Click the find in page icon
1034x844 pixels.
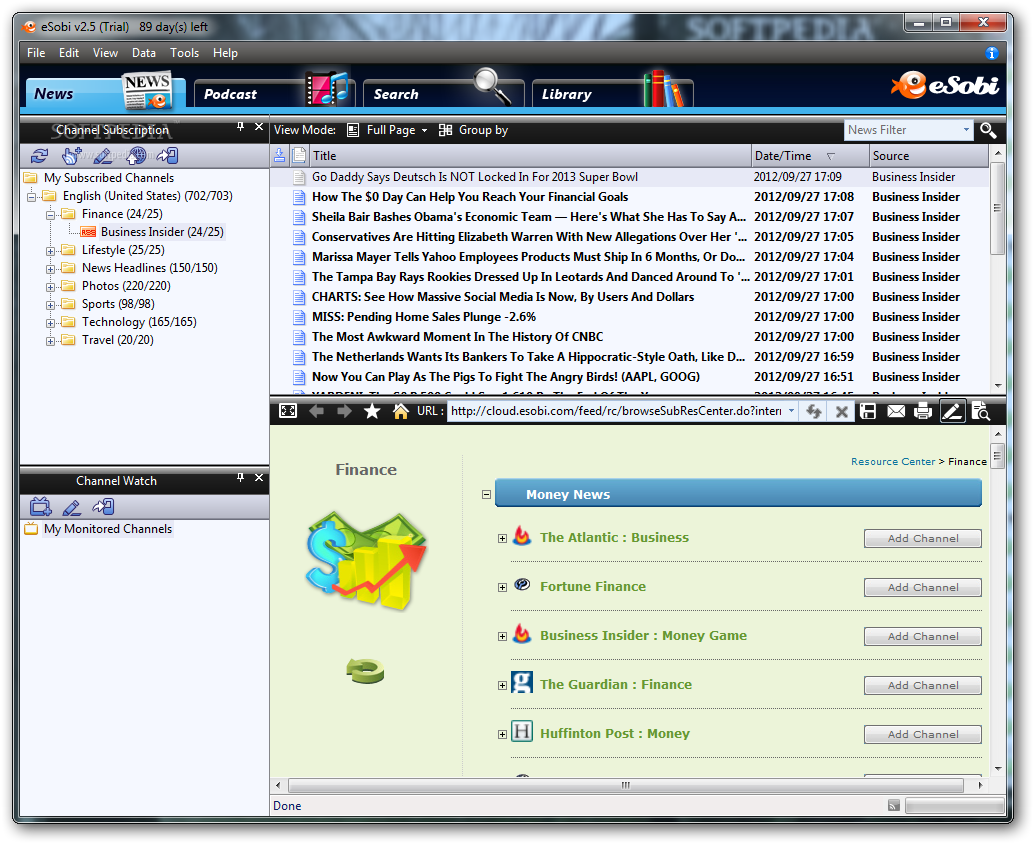[x=981, y=411]
